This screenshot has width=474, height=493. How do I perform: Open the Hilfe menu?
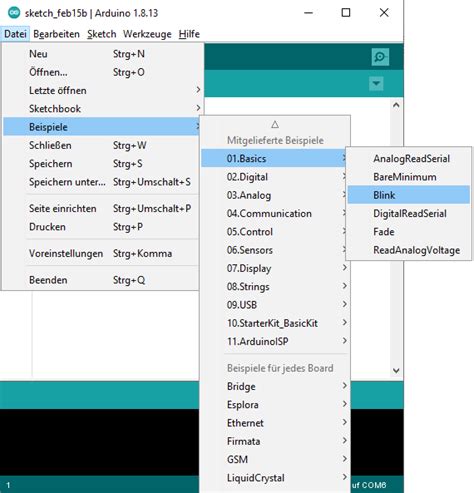coord(189,34)
